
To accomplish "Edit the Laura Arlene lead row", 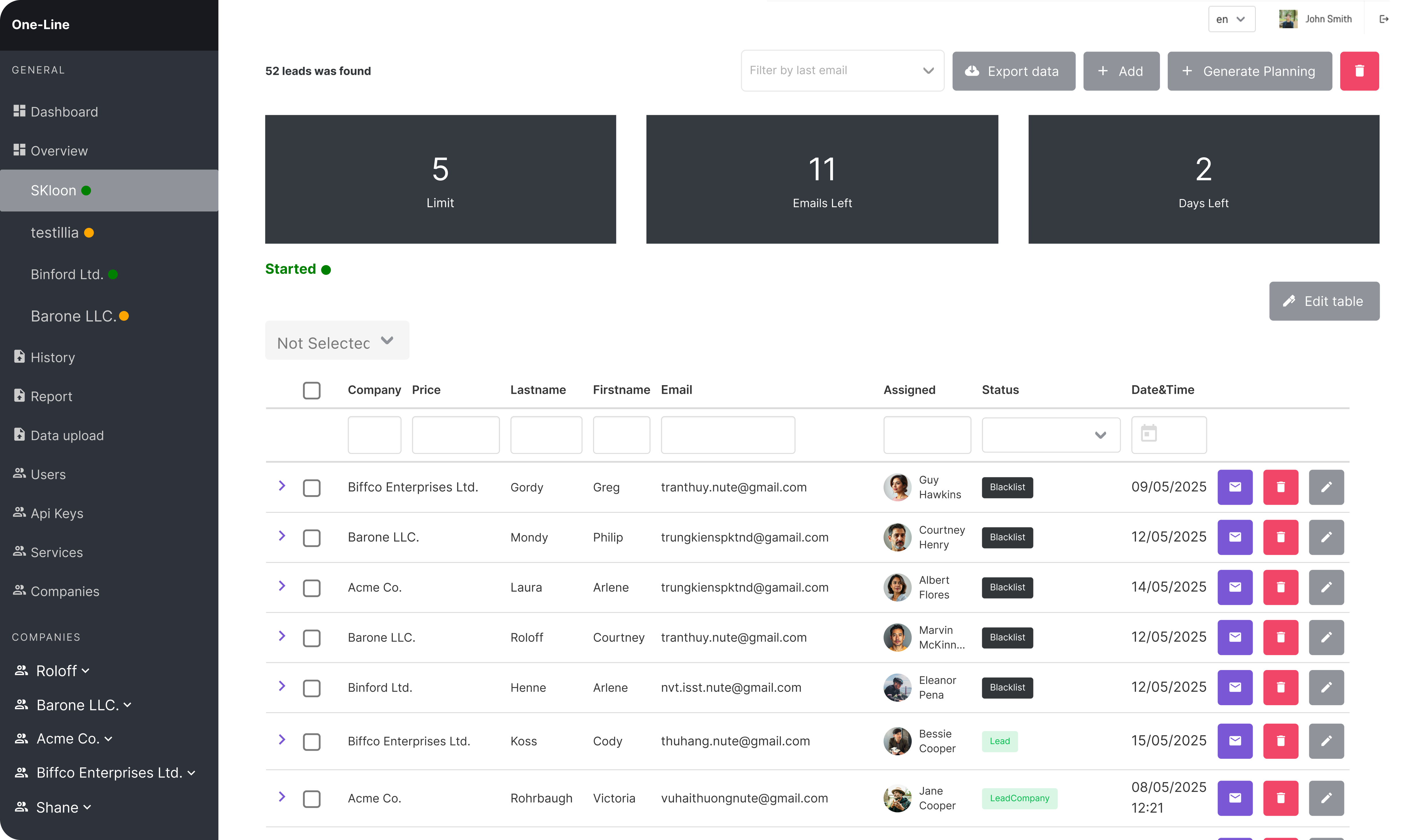I will pyautogui.click(x=1326, y=587).
